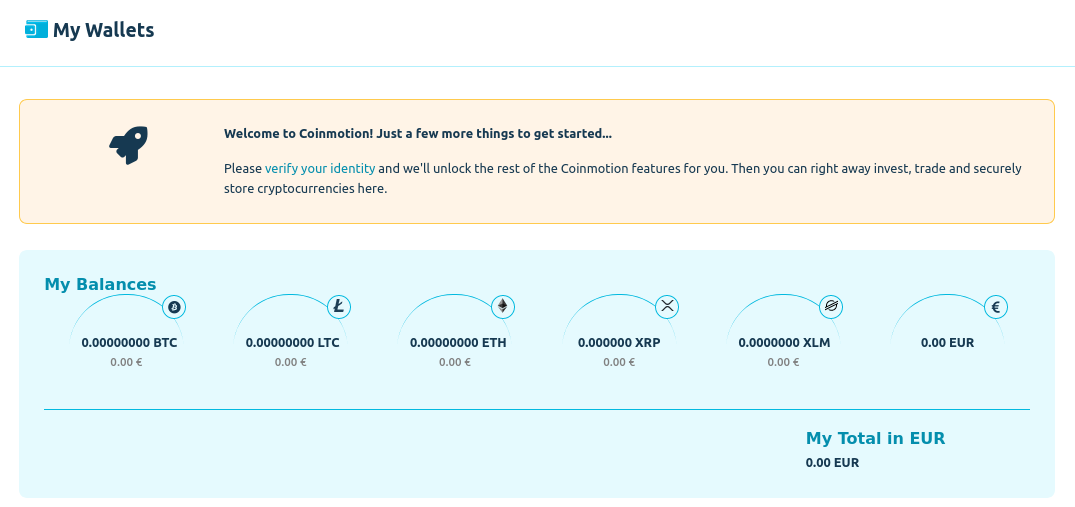Click the My Balances heading

point(100,284)
